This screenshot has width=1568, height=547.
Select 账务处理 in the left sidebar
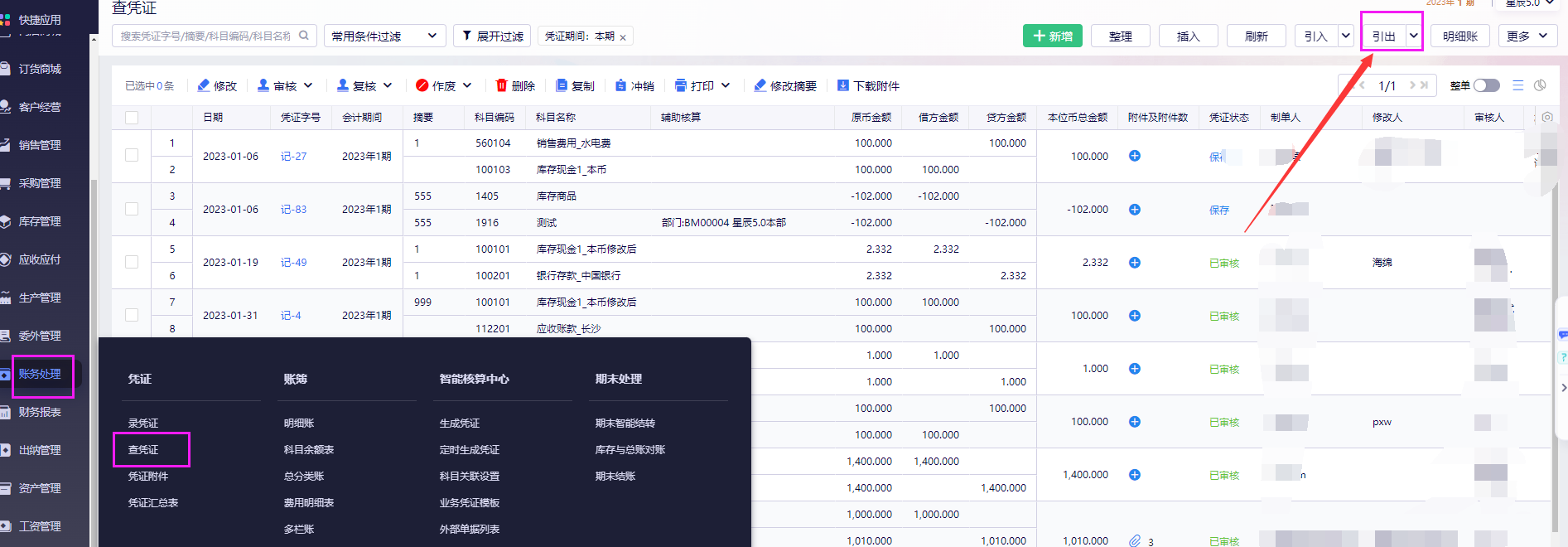tap(40, 374)
